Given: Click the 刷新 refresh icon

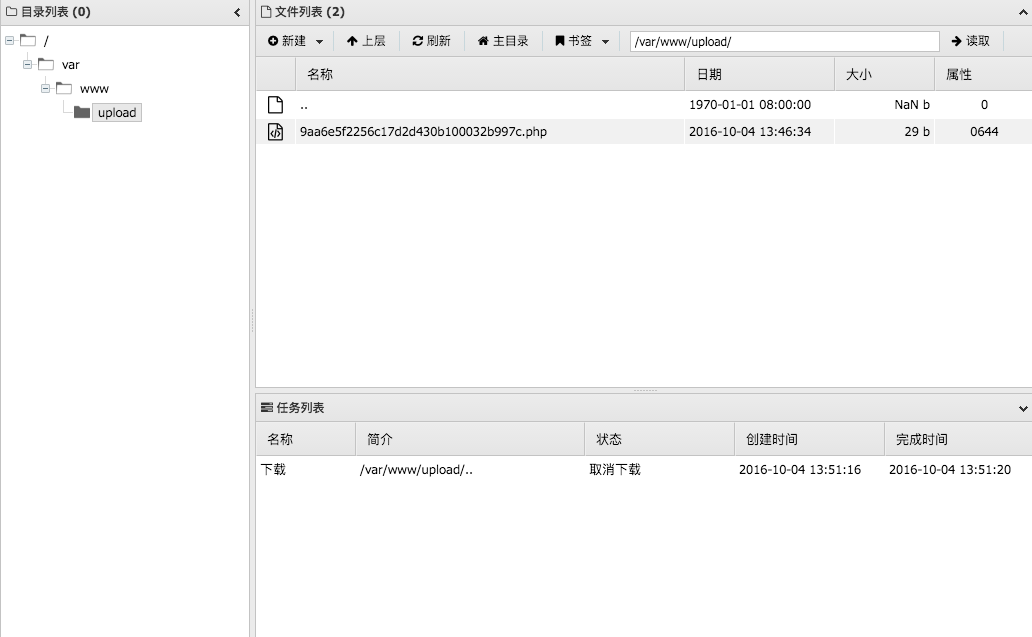Looking at the screenshot, I should point(417,40).
